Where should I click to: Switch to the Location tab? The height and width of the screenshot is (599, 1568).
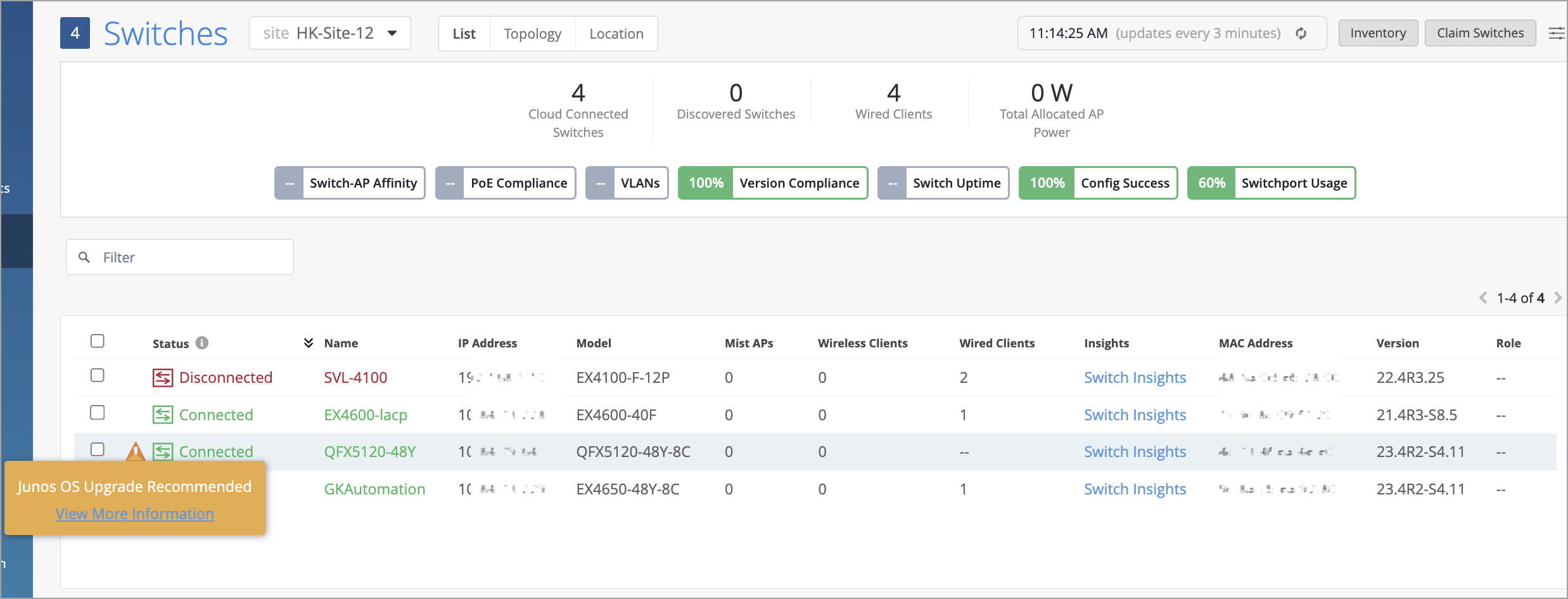(616, 34)
